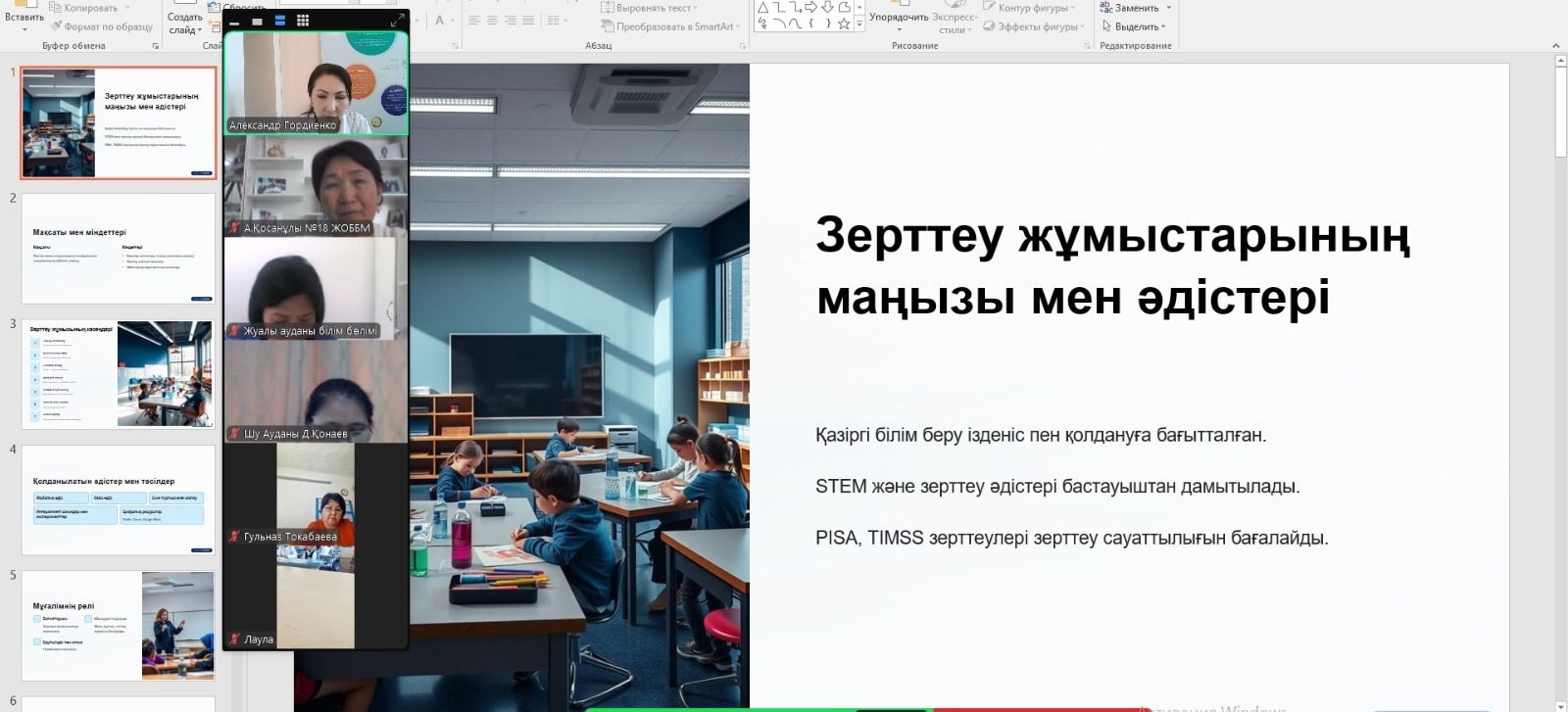The width and height of the screenshot is (1568, 712).
Task: Pick the down arrow shape
Action: 827,8
